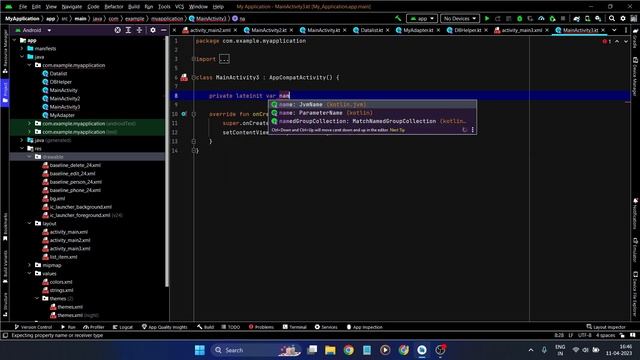Collapse the values folder
This screenshot has height=360, width=640.
29,273
